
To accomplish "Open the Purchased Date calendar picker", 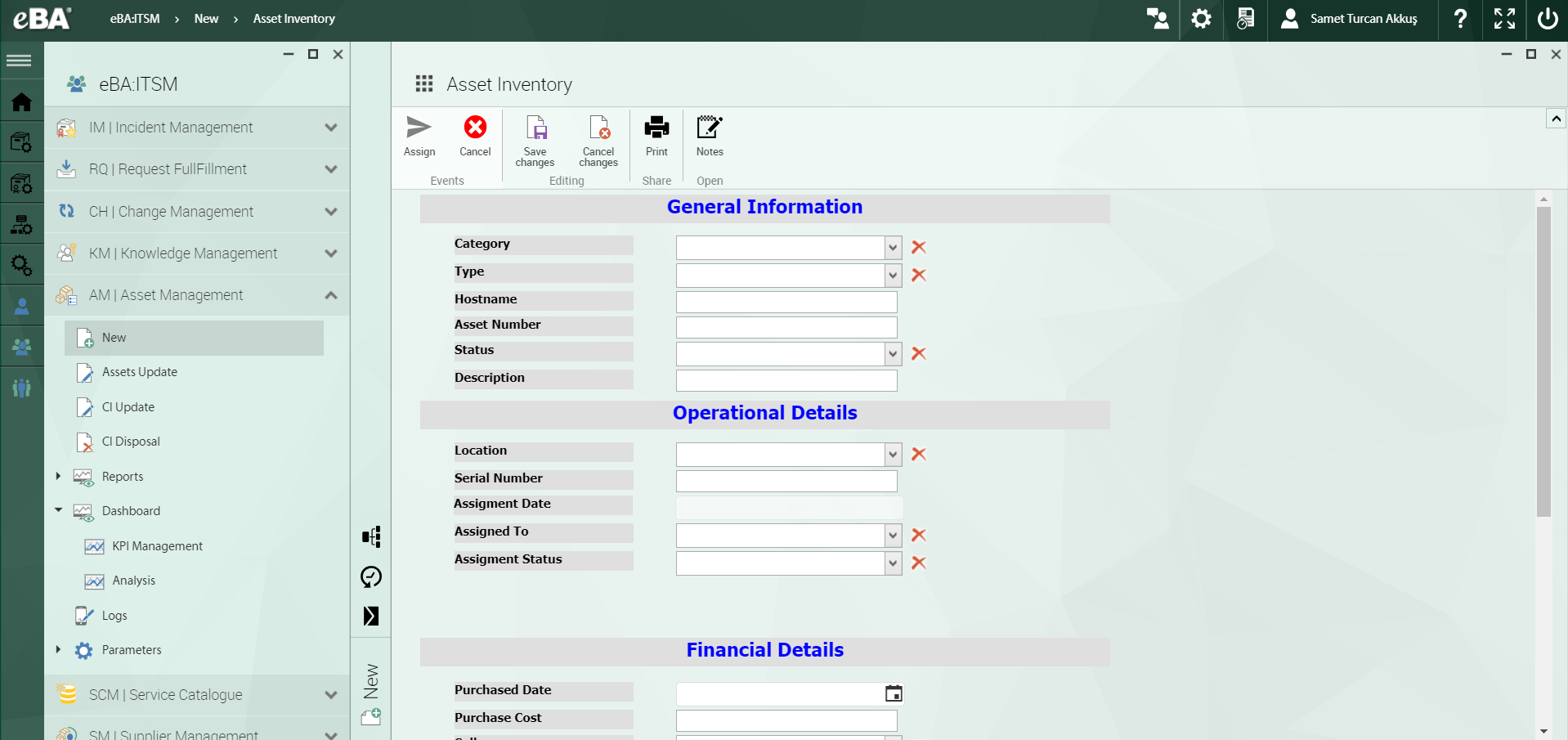I will click(x=894, y=693).
